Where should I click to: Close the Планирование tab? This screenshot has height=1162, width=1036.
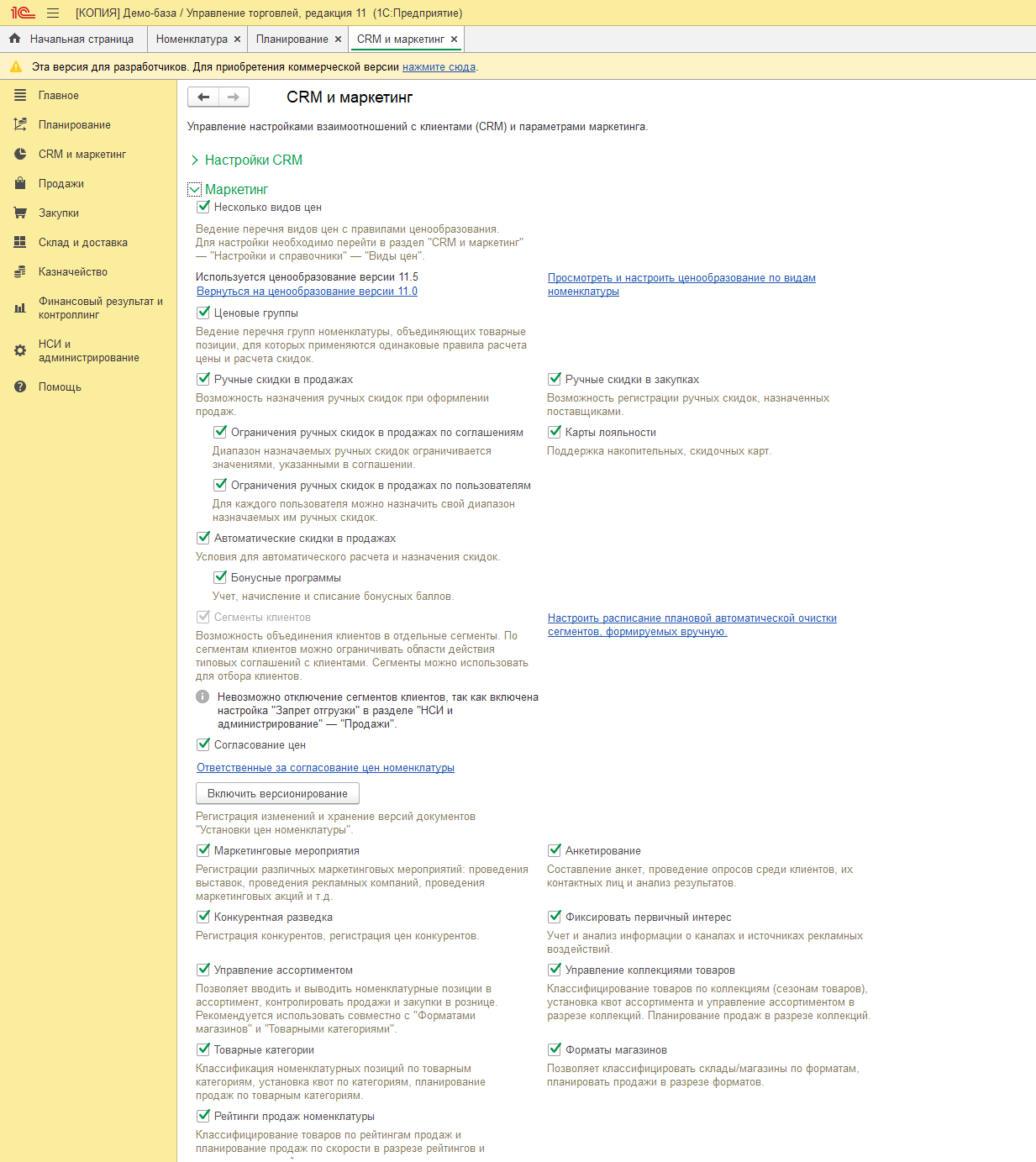point(338,39)
